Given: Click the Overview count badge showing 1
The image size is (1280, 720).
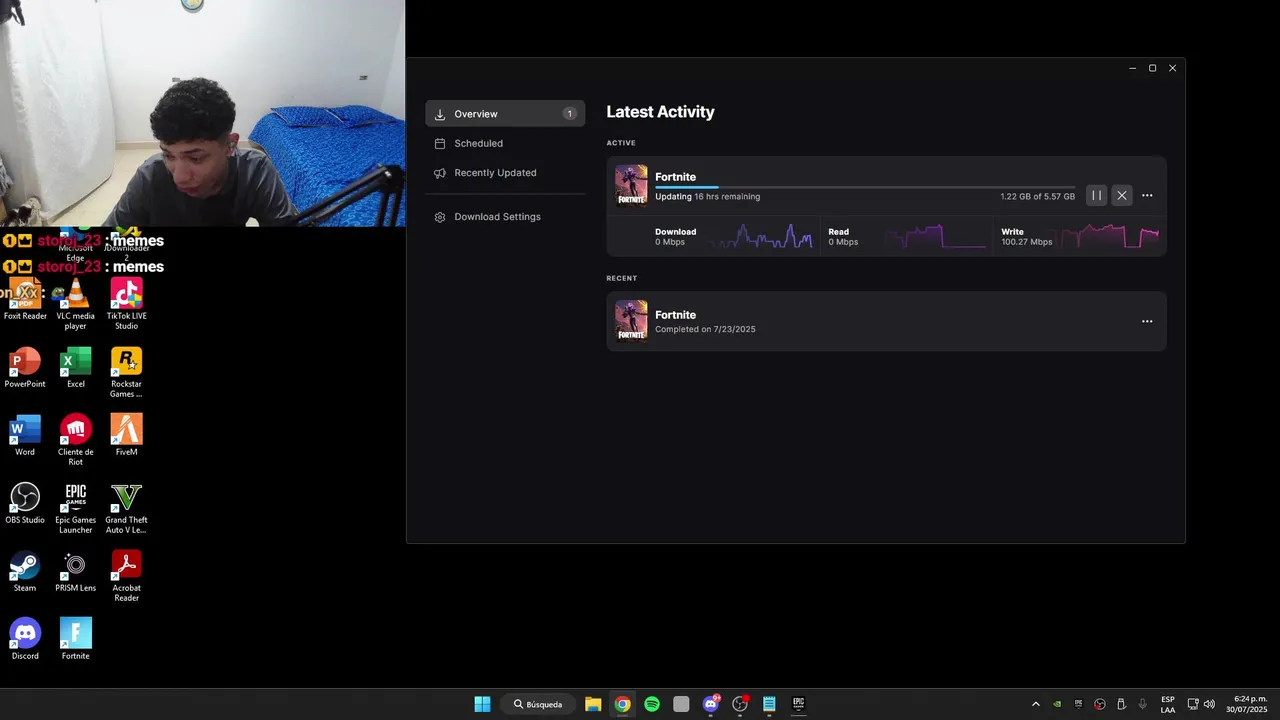Looking at the screenshot, I should coord(569,114).
